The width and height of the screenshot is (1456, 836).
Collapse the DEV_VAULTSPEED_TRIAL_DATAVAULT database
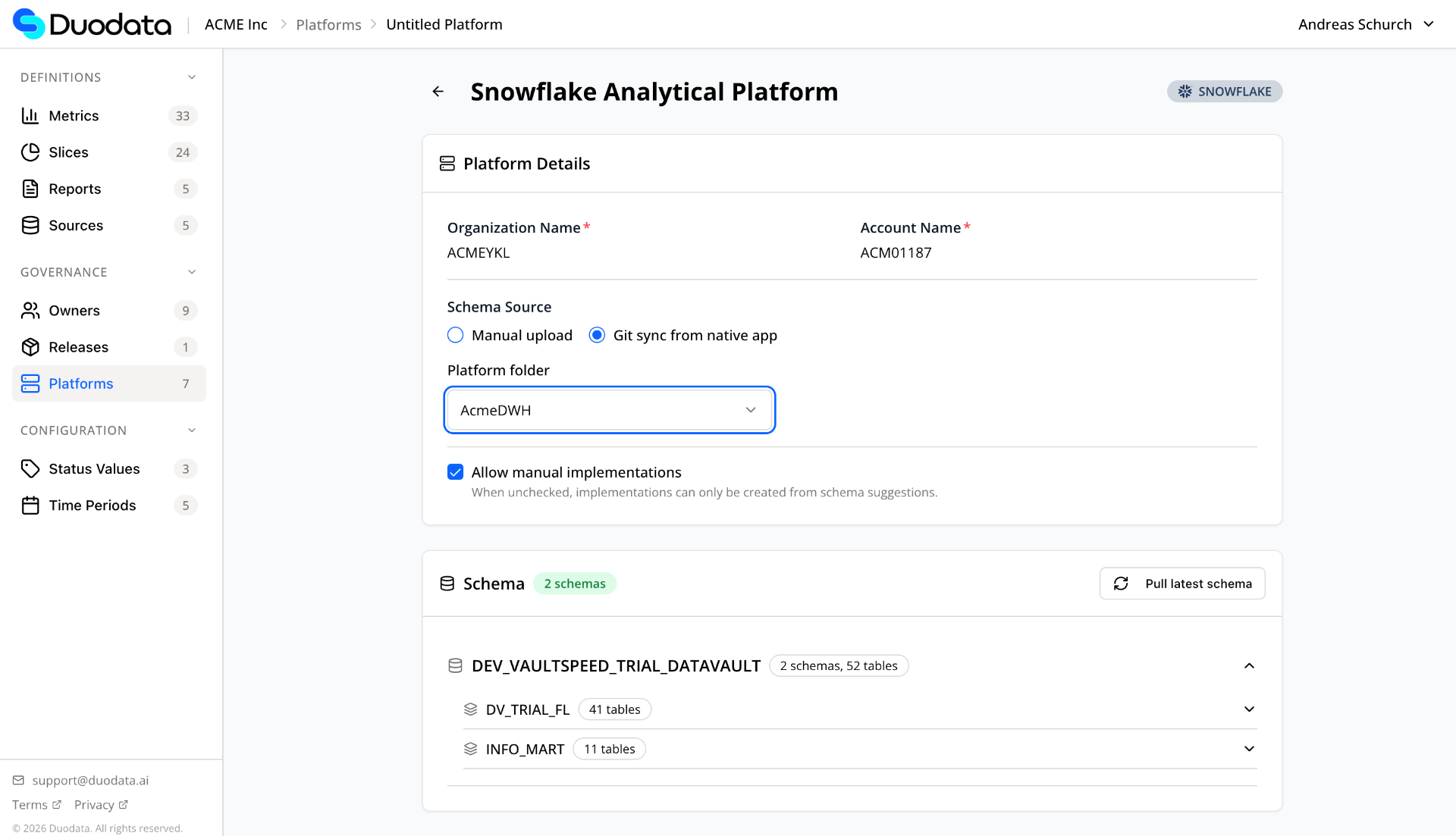(1249, 665)
